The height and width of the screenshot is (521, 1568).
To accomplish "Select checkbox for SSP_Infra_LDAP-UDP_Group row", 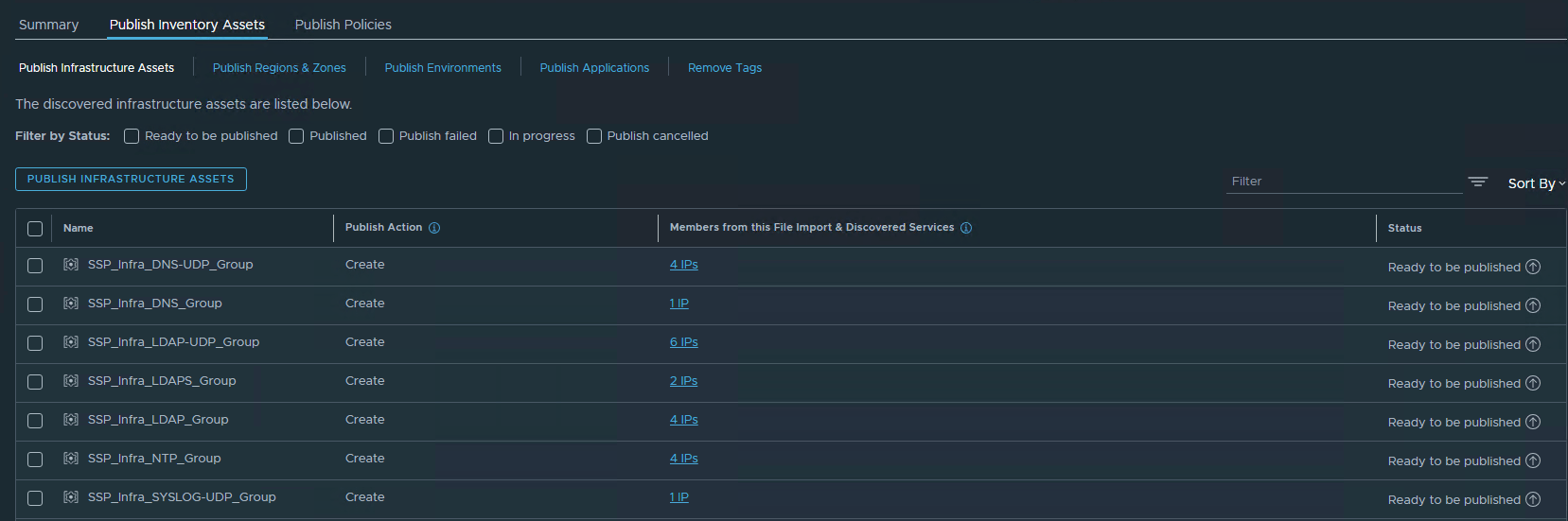I will [35, 343].
